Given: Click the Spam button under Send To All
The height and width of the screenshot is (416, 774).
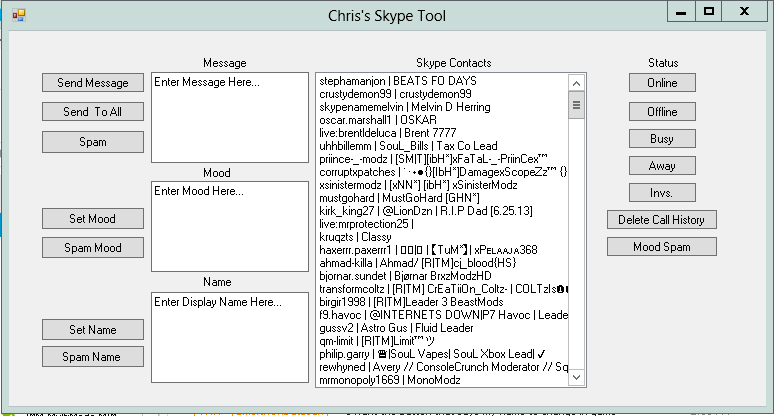Looking at the screenshot, I should pos(93,142).
